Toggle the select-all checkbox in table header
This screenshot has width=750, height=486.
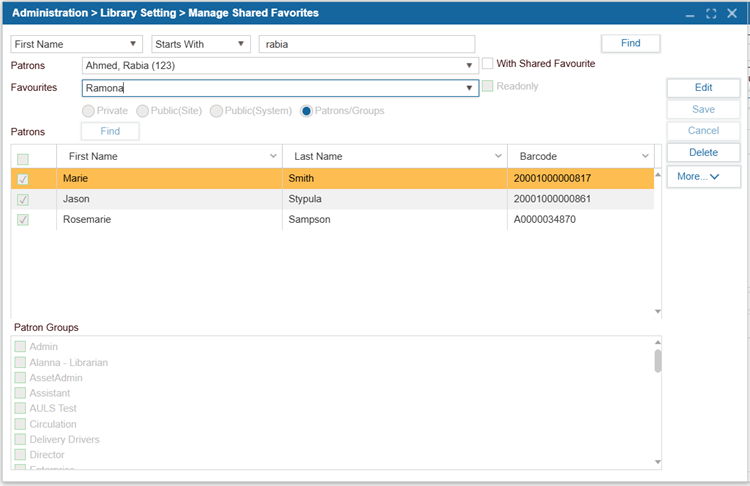22,159
